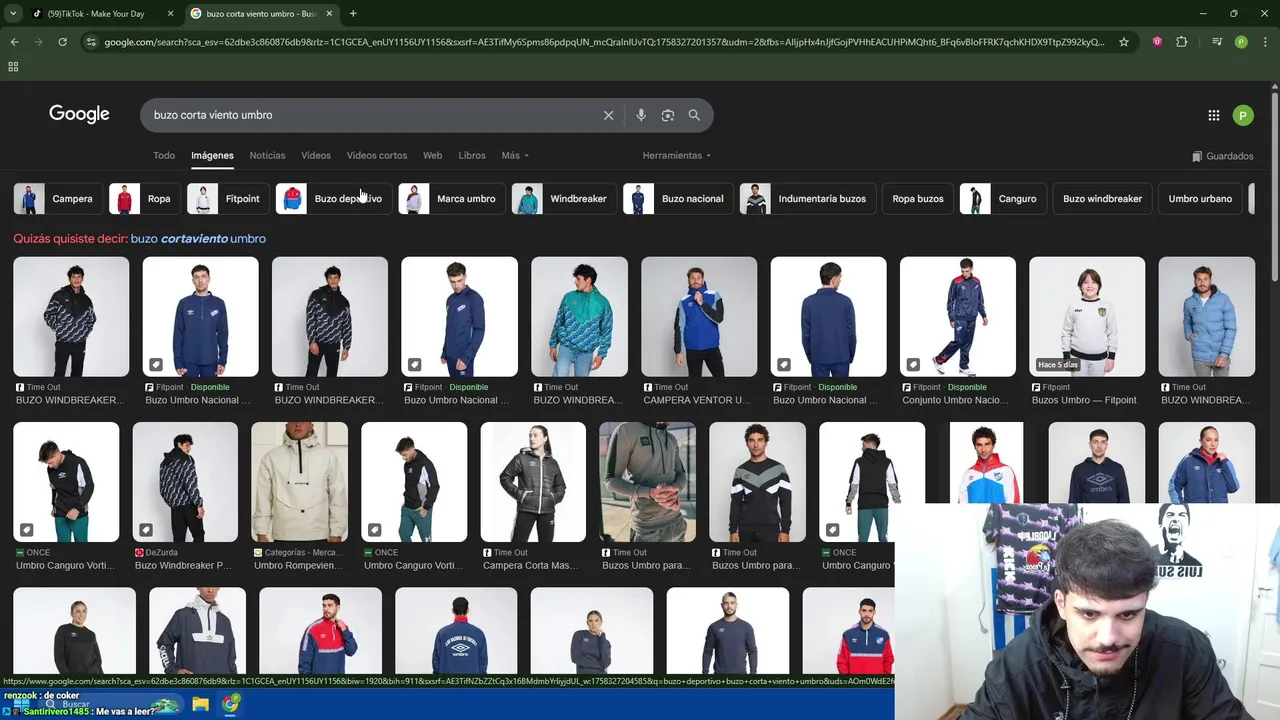Viewport: 1280px width, 720px height.
Task: Filter results by Ropa buzos chip
Action: click(917, 199)
